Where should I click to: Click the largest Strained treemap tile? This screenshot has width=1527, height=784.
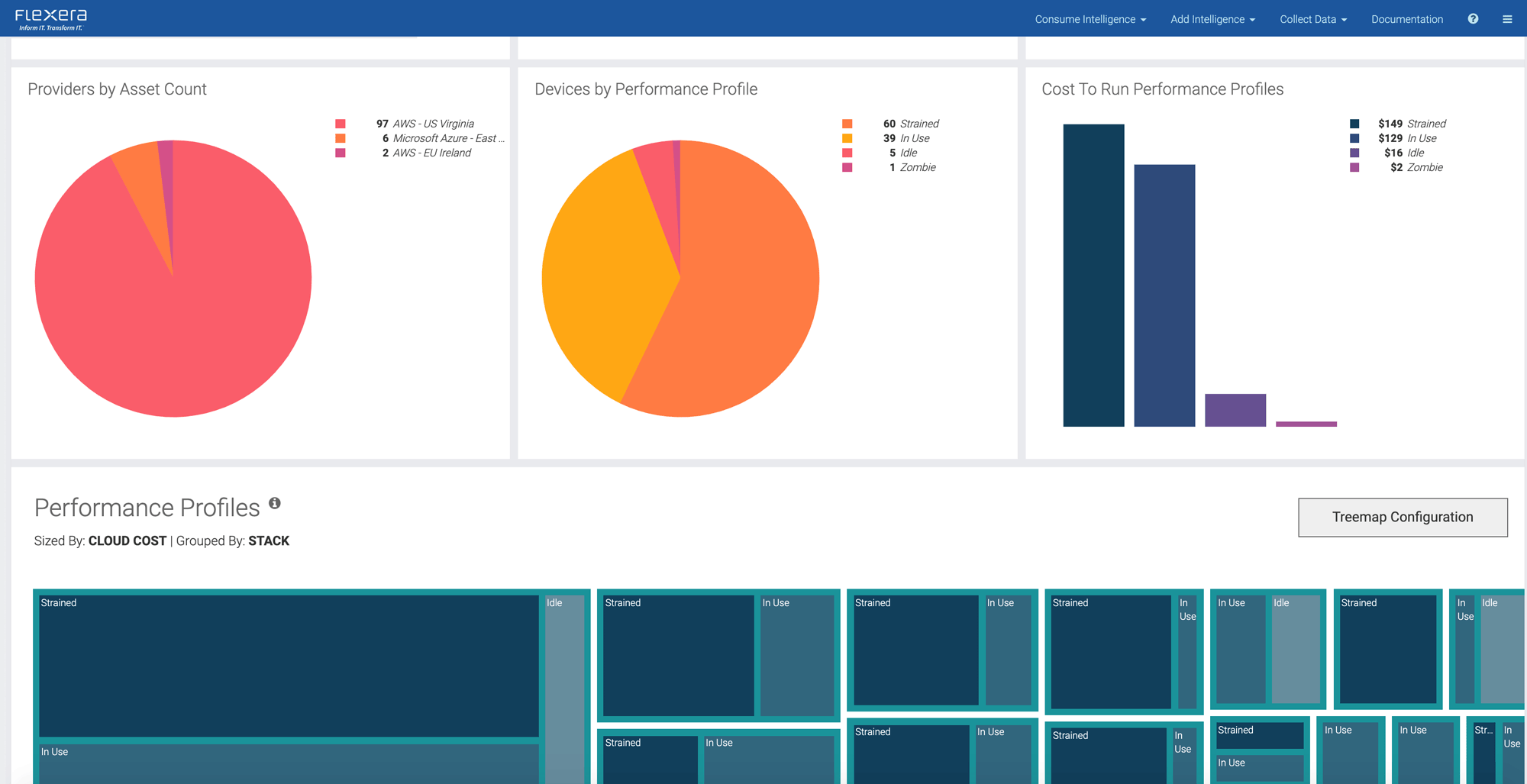point(289,666)
